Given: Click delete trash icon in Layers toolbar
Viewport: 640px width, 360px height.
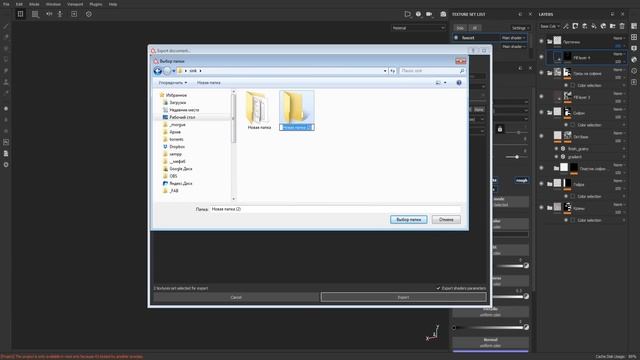Looking at the screenshot, I should (x=622, y=27).
